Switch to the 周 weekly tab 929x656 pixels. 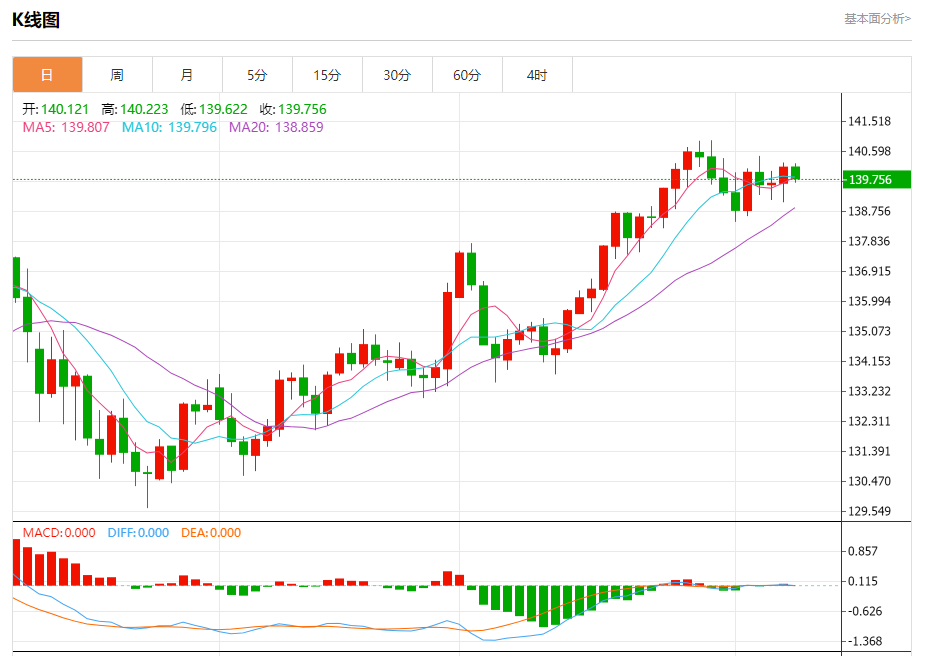(x=117, y=75)
